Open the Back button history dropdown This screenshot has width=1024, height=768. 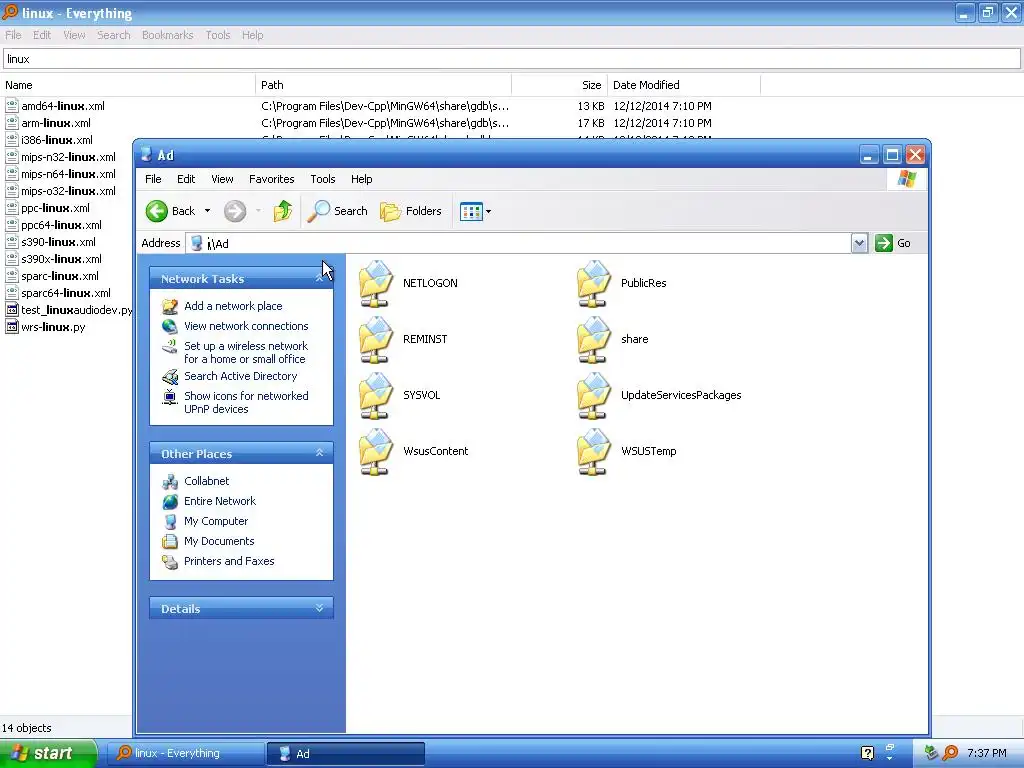(x=208, y=211)
